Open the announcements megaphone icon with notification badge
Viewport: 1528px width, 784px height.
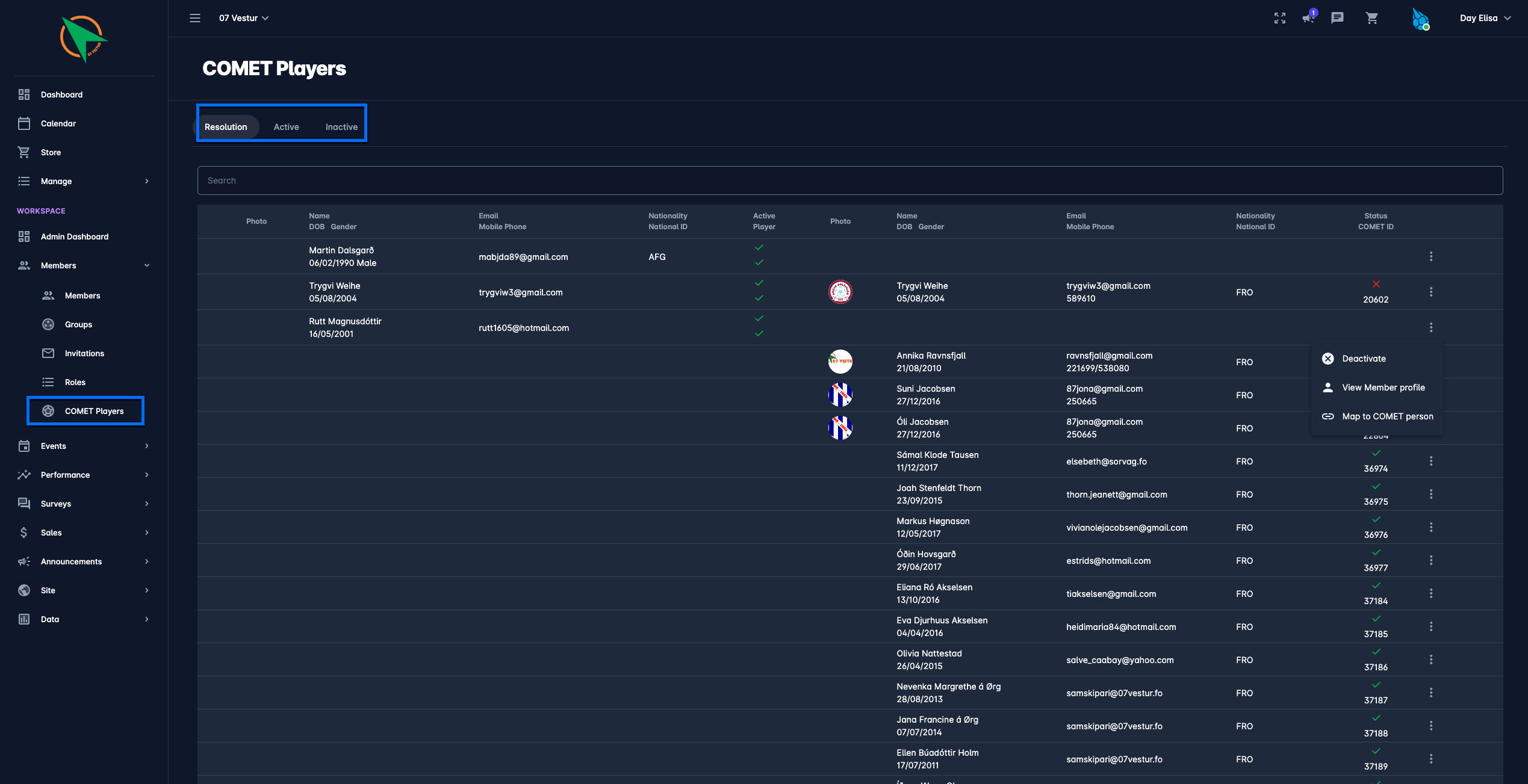(x=1308, y=17)
